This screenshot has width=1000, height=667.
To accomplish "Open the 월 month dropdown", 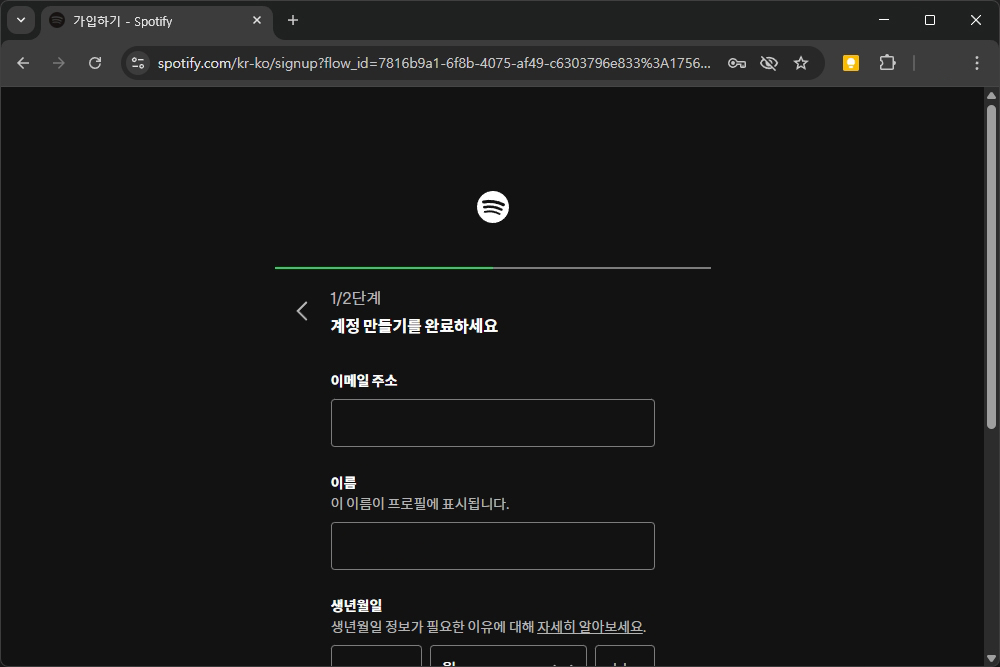I will click(x=508, y=656).
